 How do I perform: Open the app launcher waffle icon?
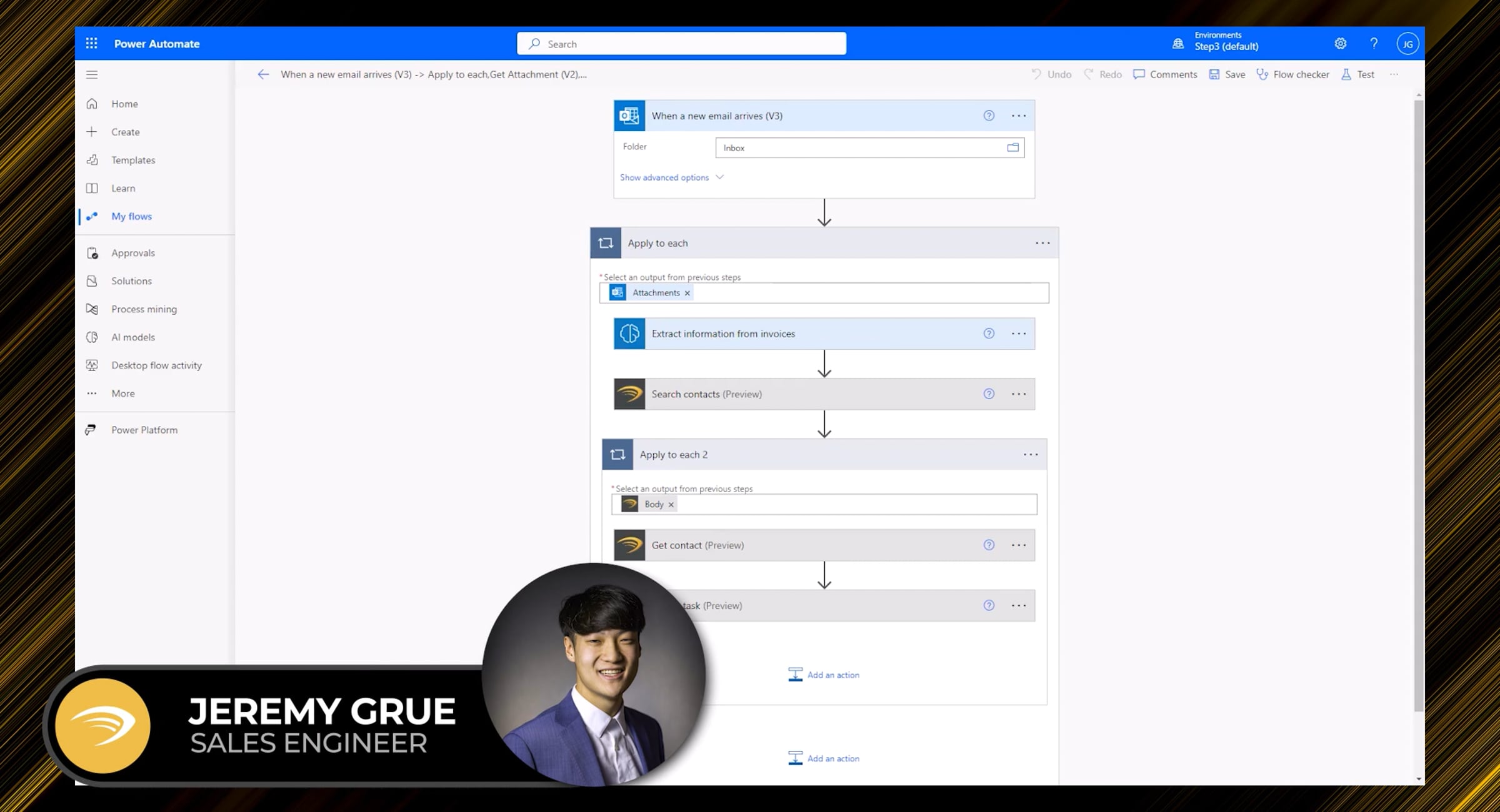coord(91,43)
